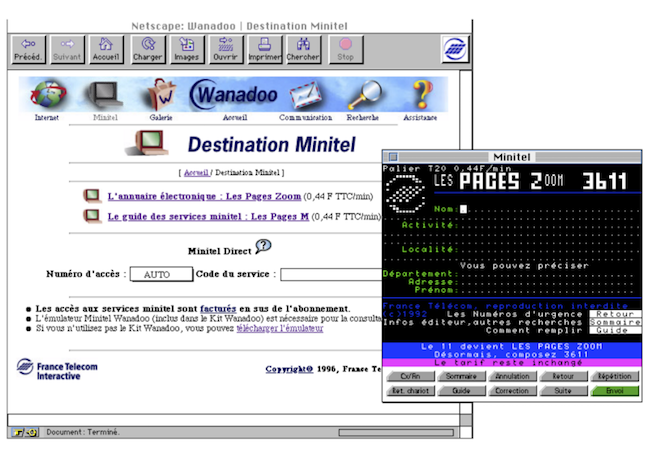Click the Accueil home toolbar icon
Image resolution: width=650 pixels, height=459 pixels.
coord(106,49)
